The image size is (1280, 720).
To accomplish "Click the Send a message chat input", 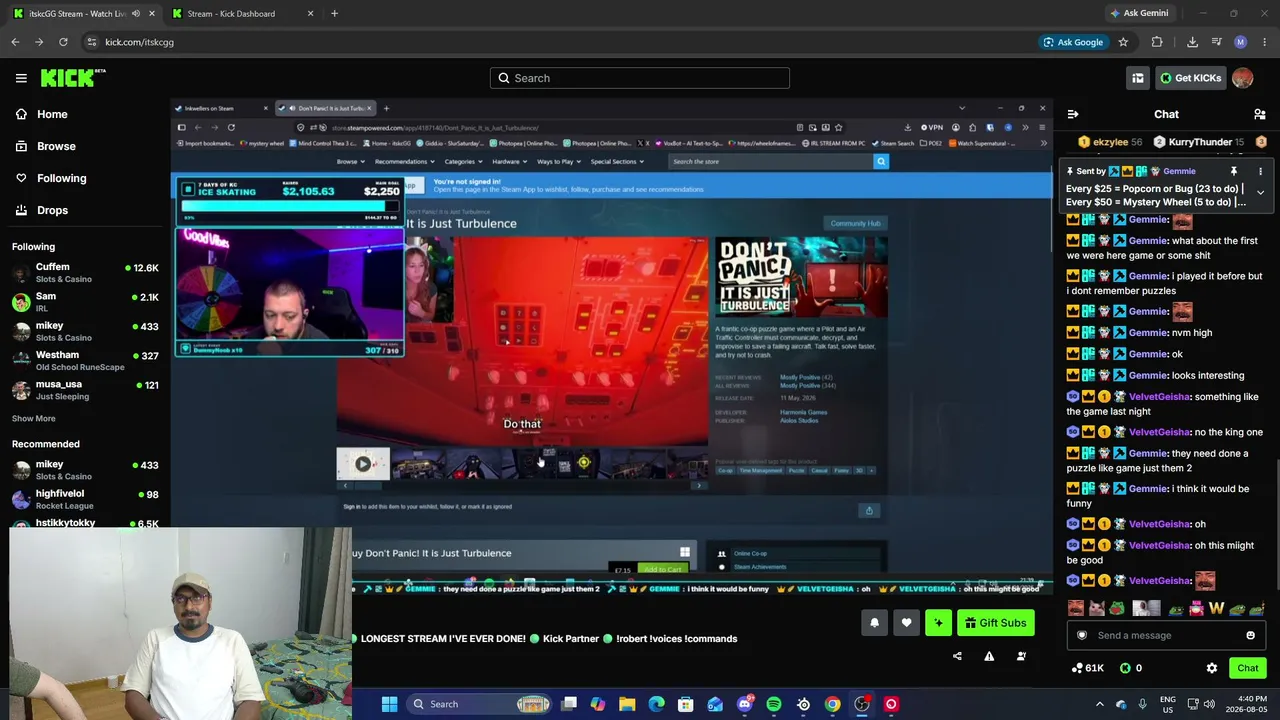I will [1166, 635].
